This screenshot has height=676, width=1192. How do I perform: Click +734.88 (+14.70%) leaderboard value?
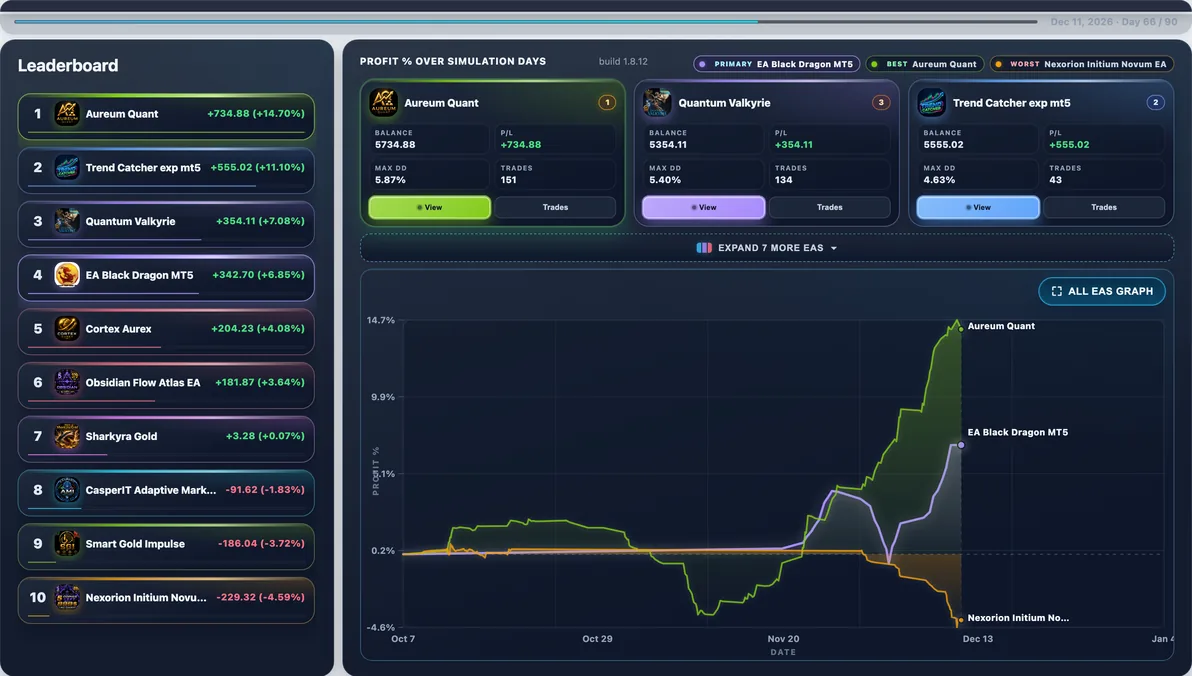[x=255, y=113]
